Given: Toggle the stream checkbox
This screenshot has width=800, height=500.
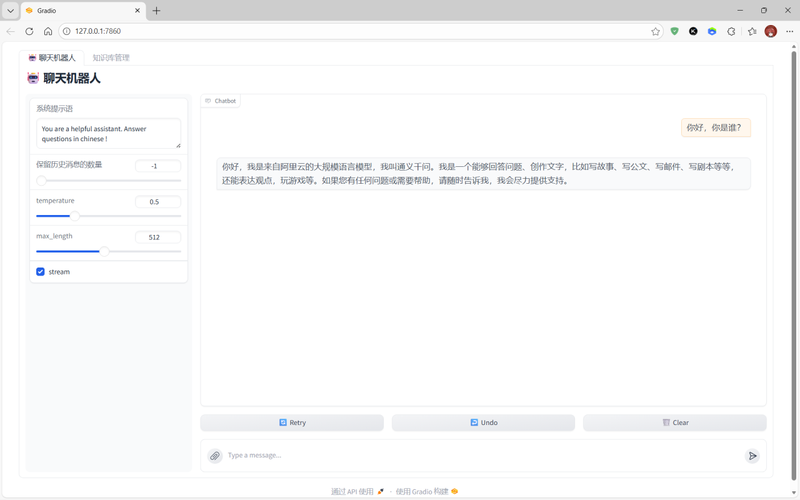Looking at the screenshot, I should click(x=40, y=271).
